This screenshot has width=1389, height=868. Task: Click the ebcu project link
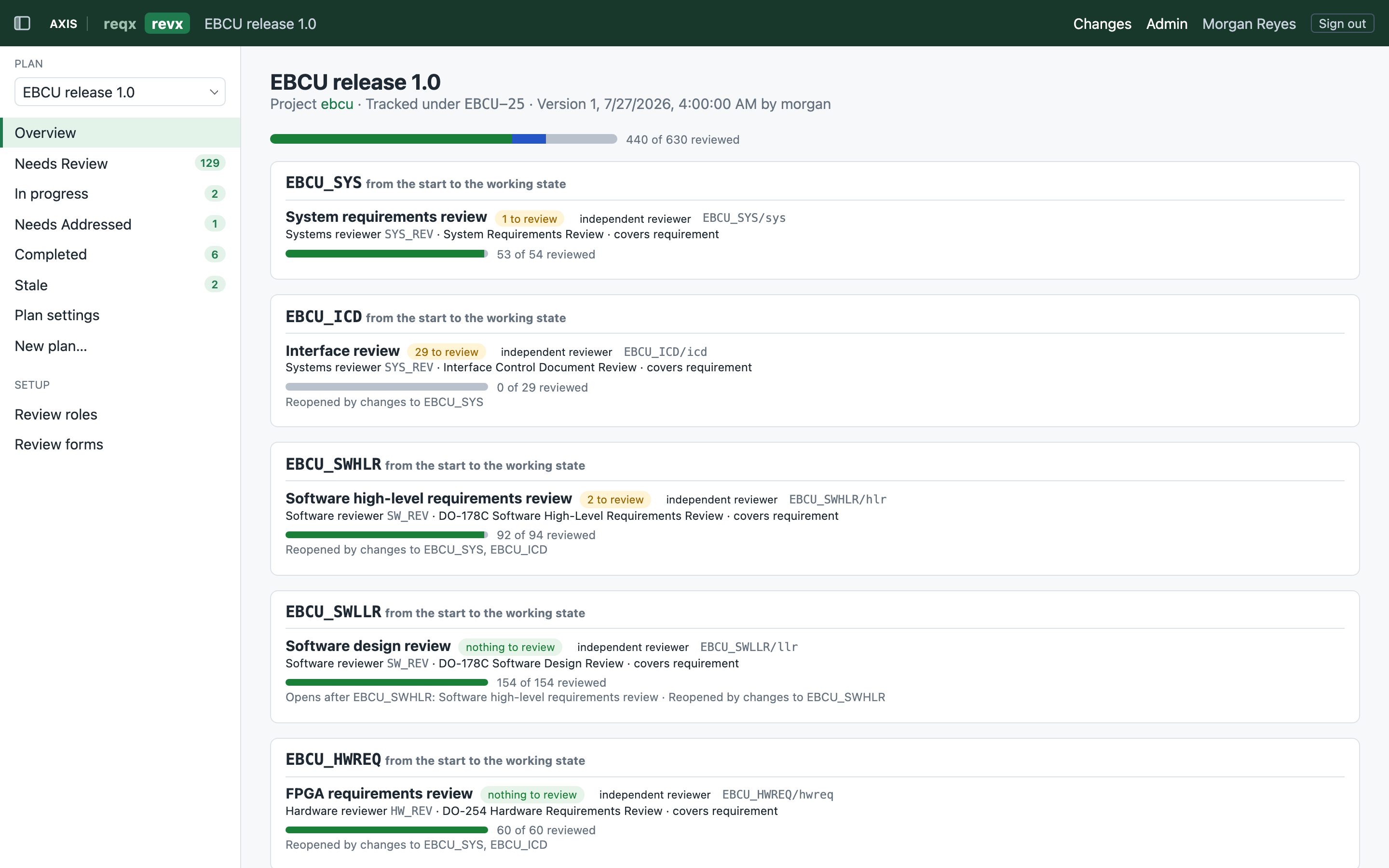337,104
